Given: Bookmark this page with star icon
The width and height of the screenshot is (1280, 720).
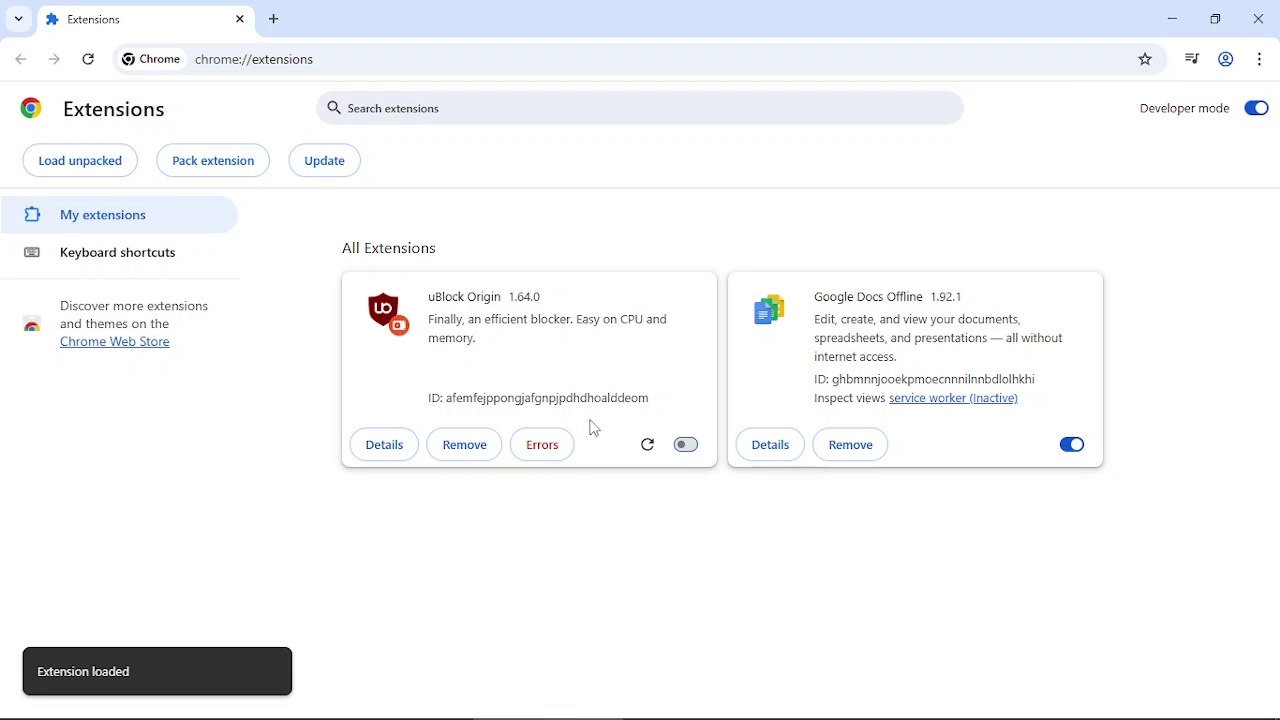Looking at the screenshot, I should point(1145,59).
